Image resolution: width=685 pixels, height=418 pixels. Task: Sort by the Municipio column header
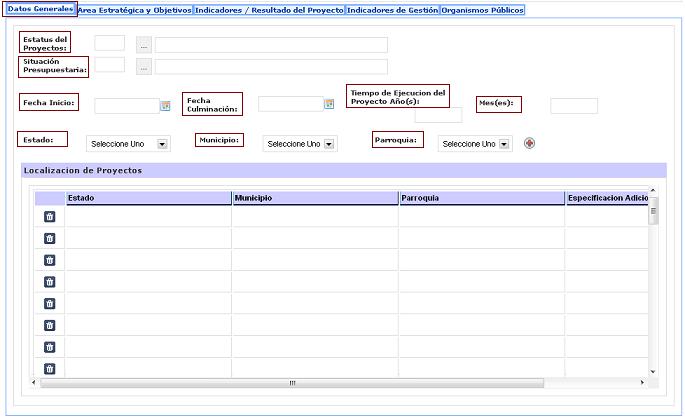[314, 198]
